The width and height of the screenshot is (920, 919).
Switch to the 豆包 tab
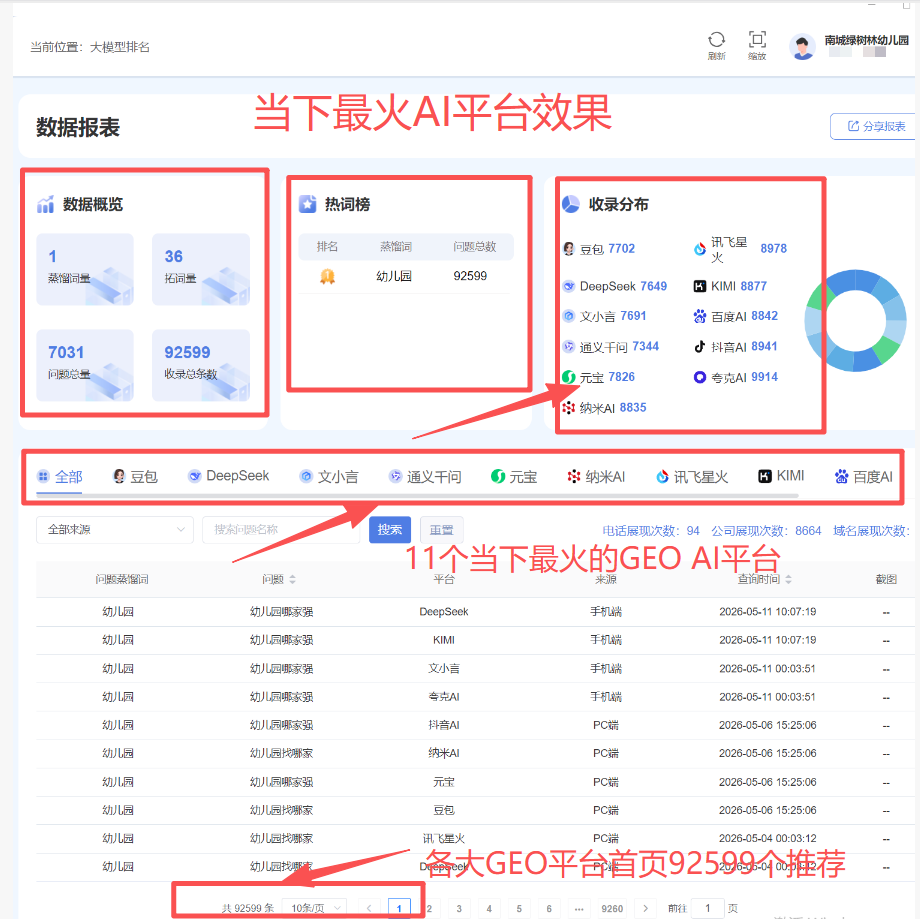coord(135,477)
